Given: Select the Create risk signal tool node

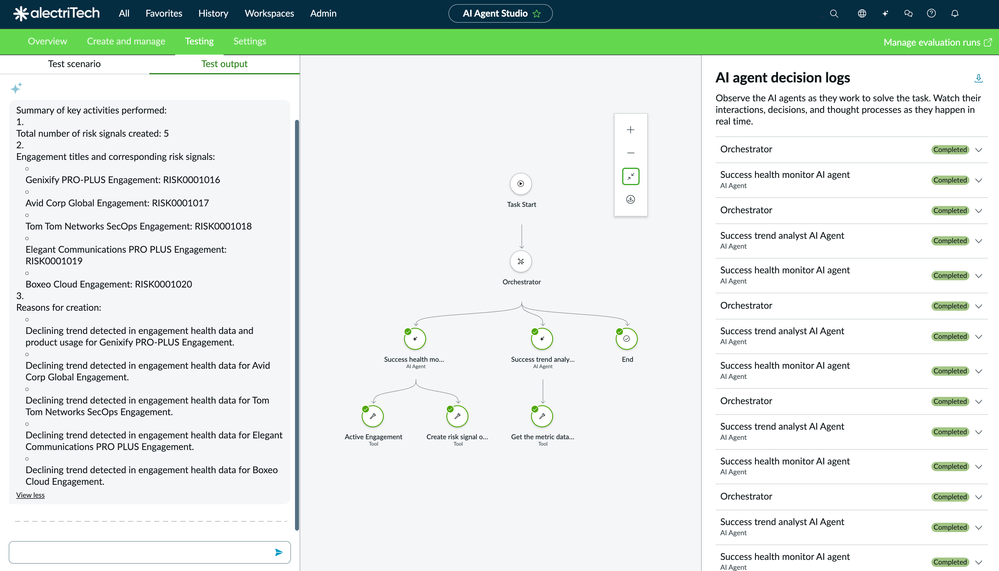Looking at the screenshot, I should [457, 416].
